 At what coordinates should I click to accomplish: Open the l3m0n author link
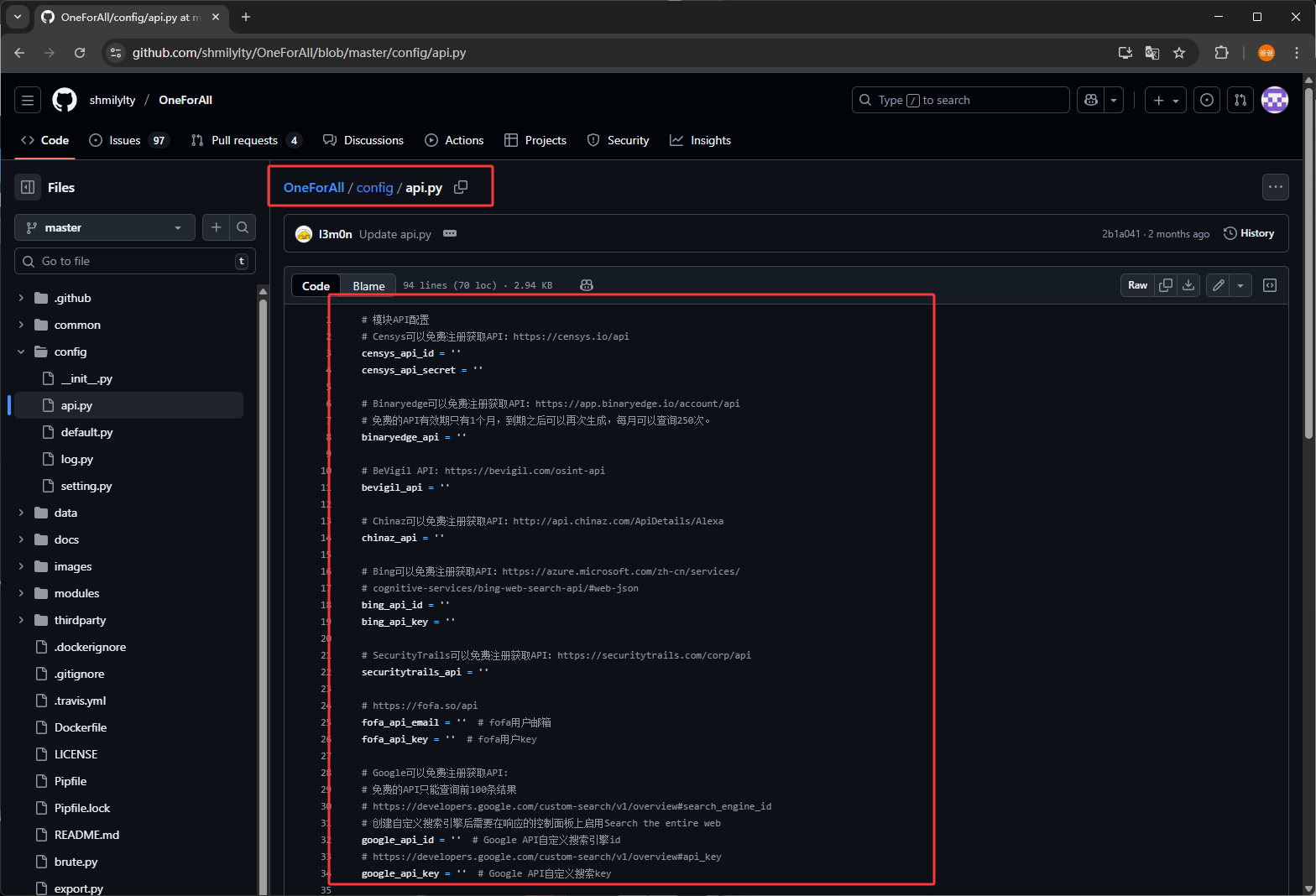[335, 234]
